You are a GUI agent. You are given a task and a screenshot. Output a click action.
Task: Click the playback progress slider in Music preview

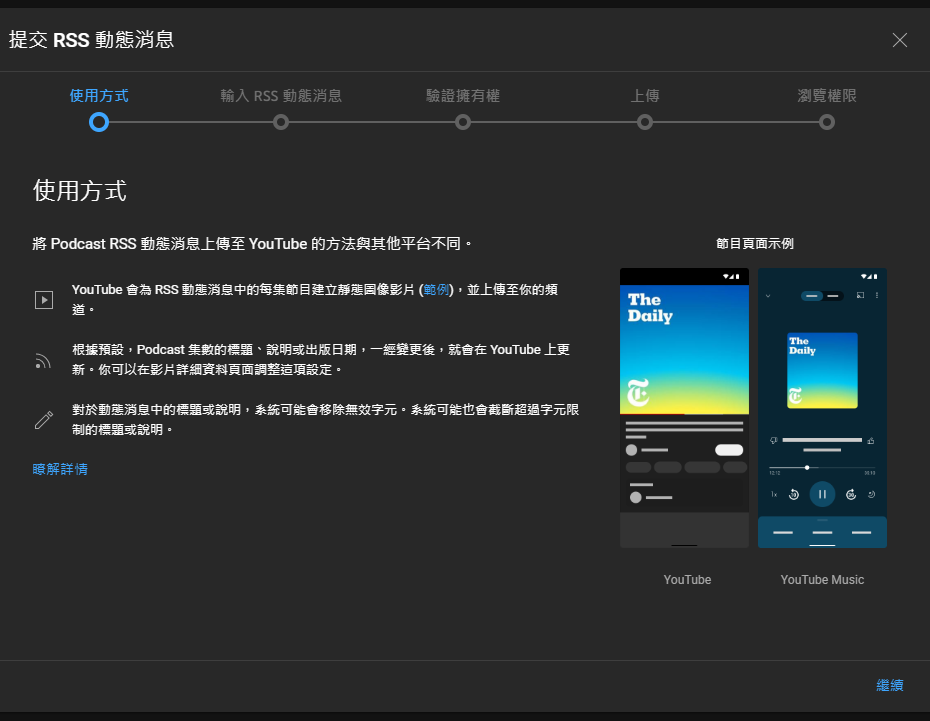point(822,468)
